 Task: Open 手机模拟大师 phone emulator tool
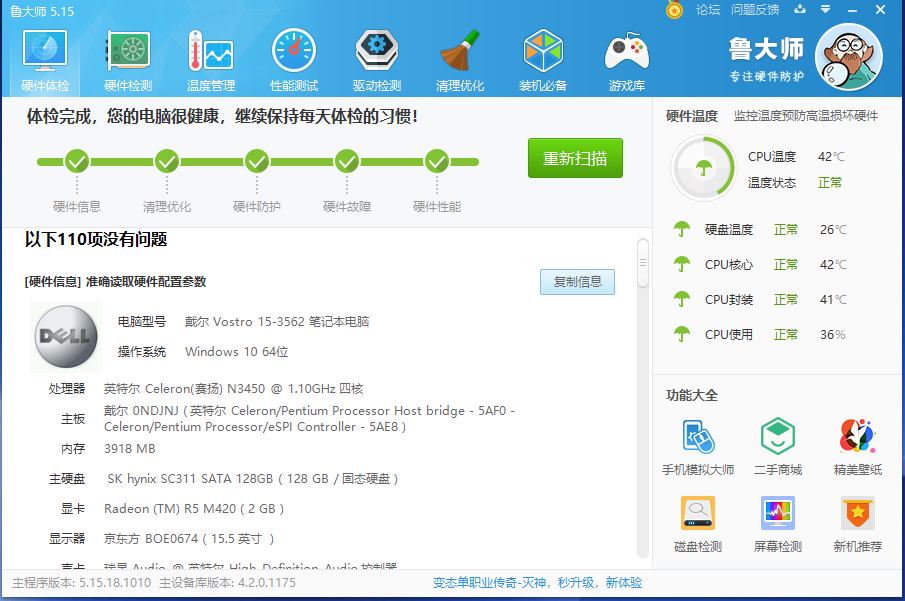698,447
